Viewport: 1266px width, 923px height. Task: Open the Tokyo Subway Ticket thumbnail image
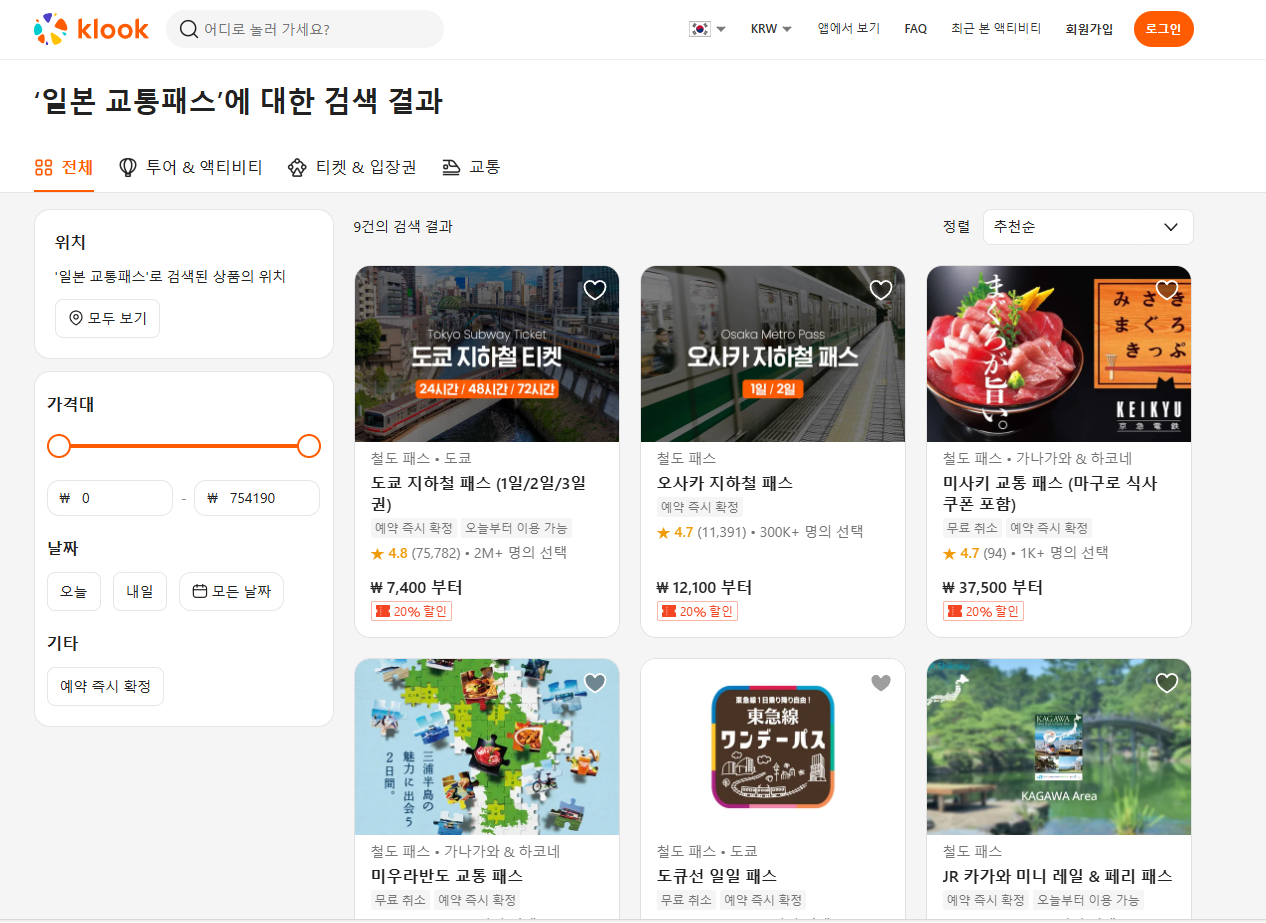(x=487, y=354)
